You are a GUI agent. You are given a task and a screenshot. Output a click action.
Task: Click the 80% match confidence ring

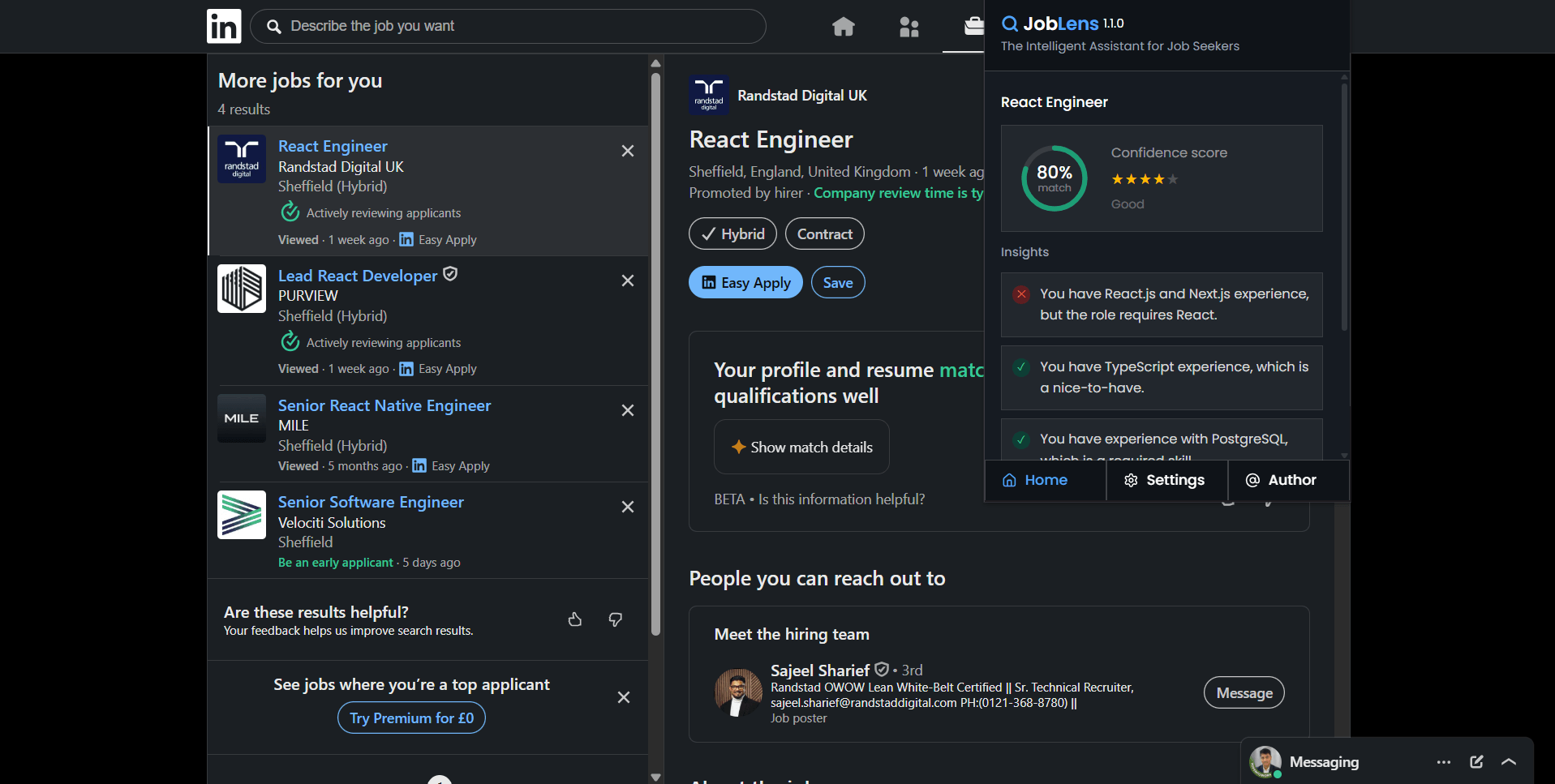pyautogui.click(x=1055, y=178)
